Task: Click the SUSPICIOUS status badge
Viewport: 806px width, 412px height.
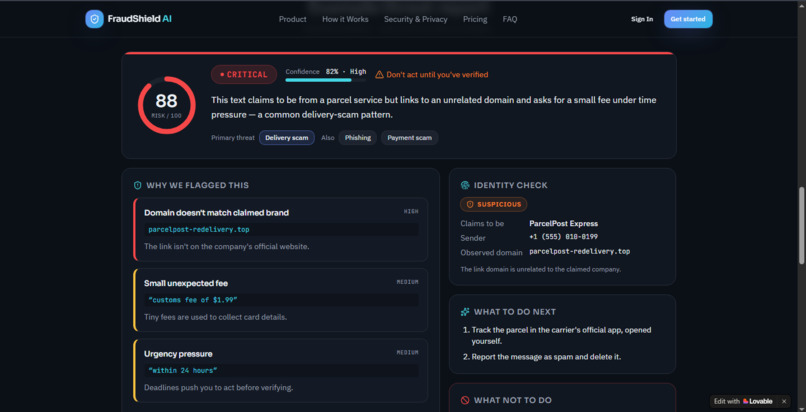Action: coord(493,204)
